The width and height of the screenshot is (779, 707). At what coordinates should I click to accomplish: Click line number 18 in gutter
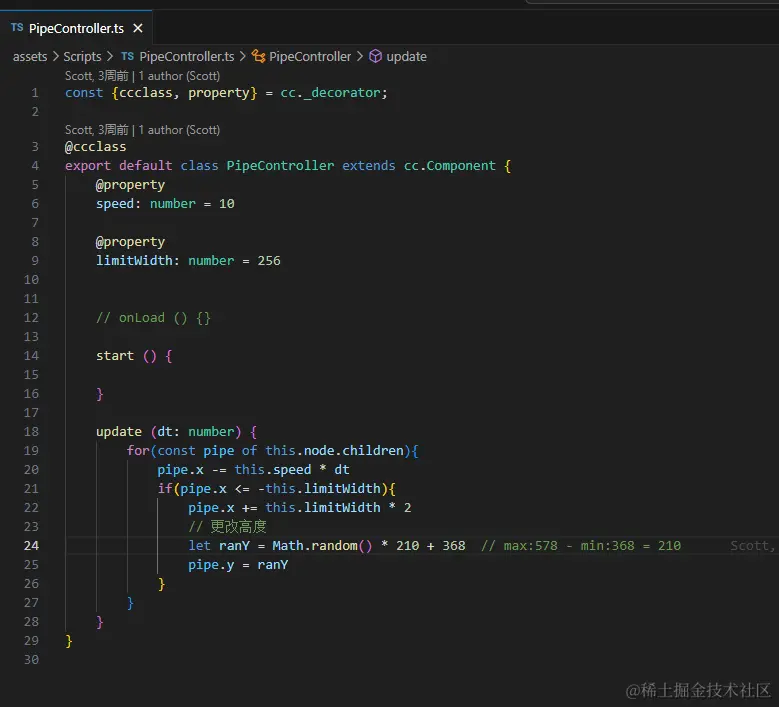tap(31, 432)
